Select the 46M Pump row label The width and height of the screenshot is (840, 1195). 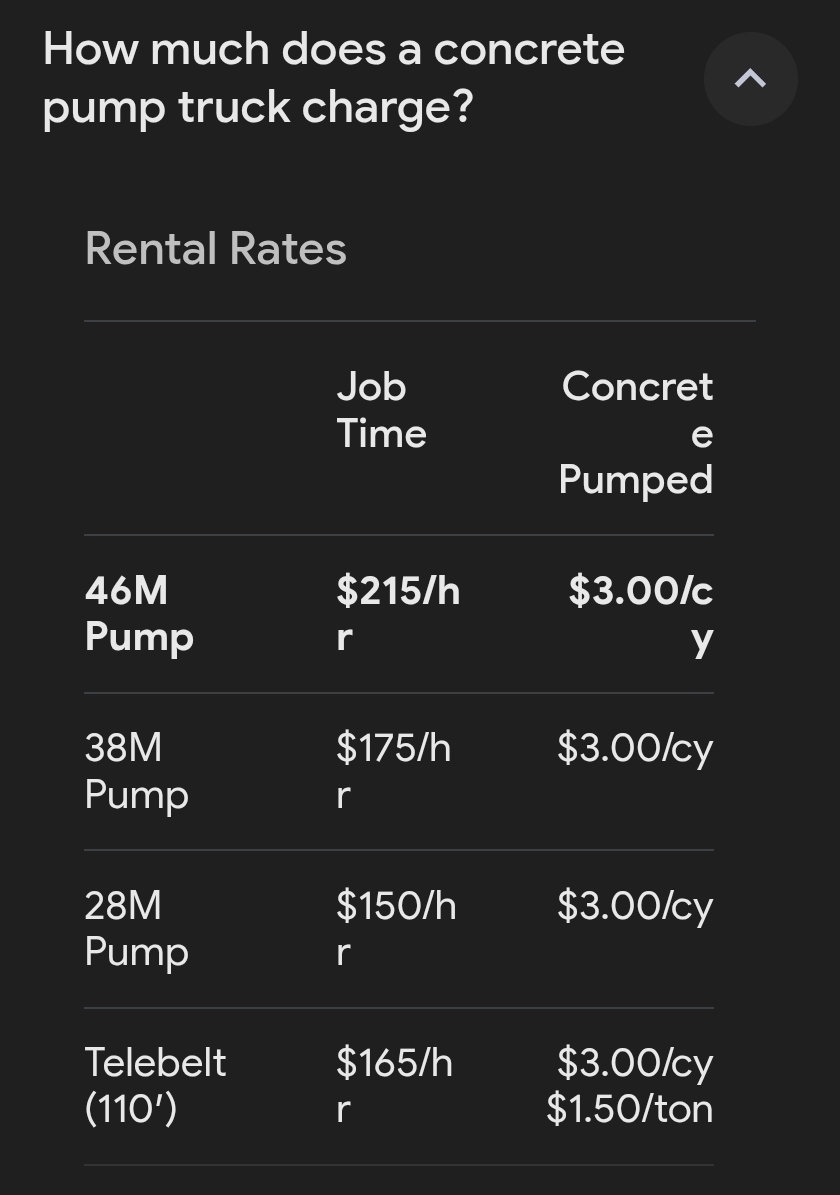139,614
